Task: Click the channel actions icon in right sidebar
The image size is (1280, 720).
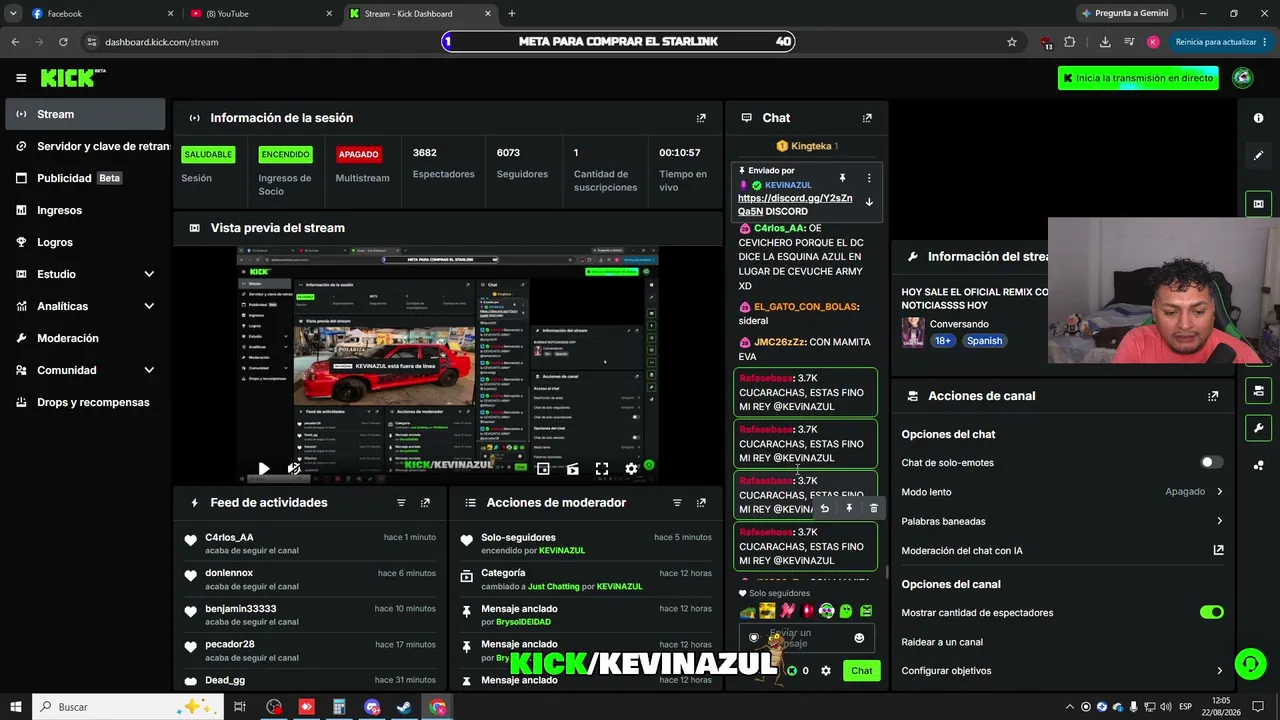Action: click(1258, 390)
